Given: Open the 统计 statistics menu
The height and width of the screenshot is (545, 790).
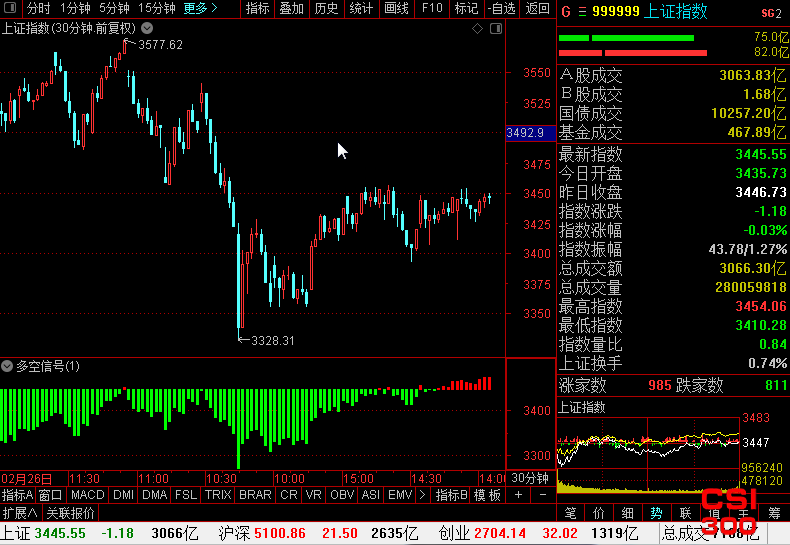Looking at the screenshot, I should point(361,8).
